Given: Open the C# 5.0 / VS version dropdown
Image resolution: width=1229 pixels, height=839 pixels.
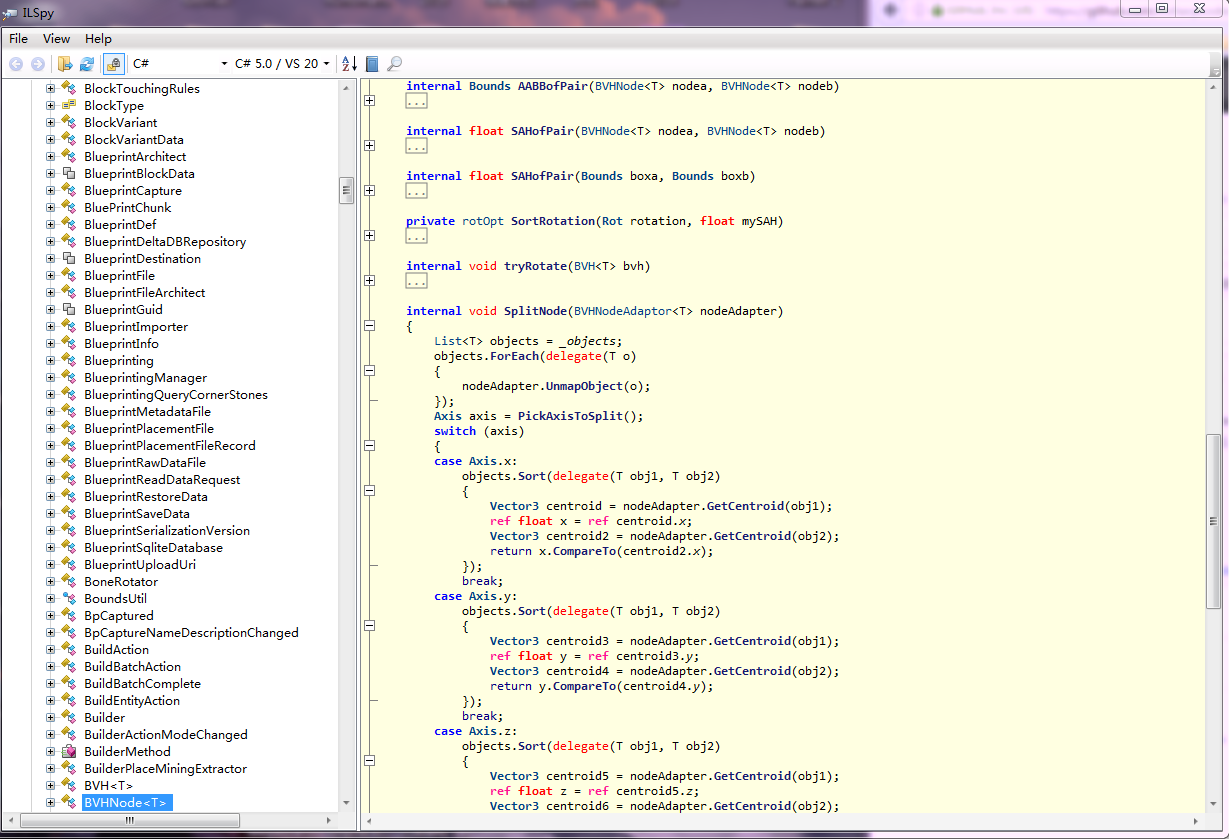Looking at the screenshot, I should point(283,64).
